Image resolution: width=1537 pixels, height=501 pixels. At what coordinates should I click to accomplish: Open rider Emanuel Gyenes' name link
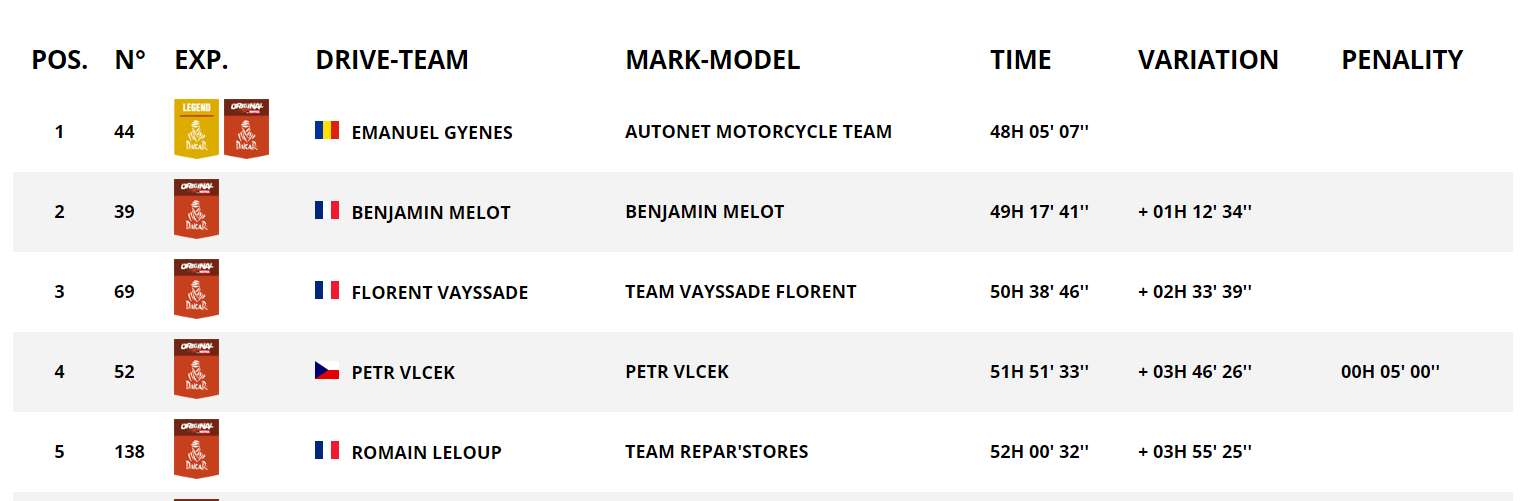click(x=432, y=132)
